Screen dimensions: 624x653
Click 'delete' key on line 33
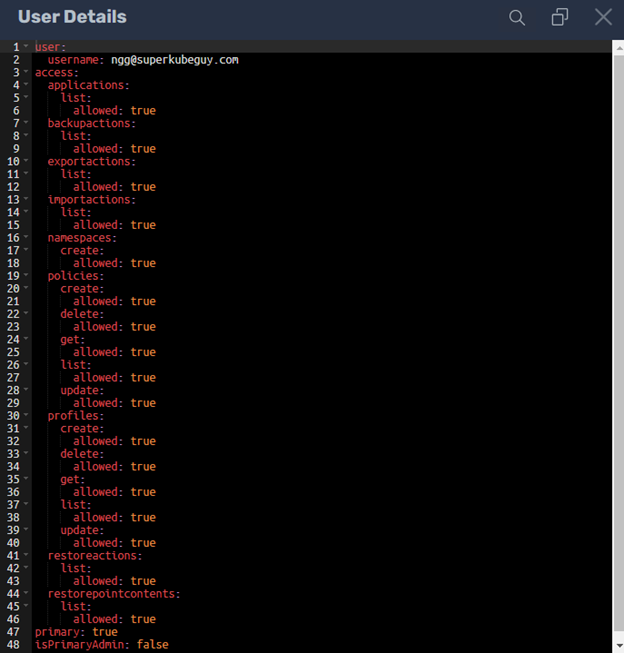pos(80,454)
